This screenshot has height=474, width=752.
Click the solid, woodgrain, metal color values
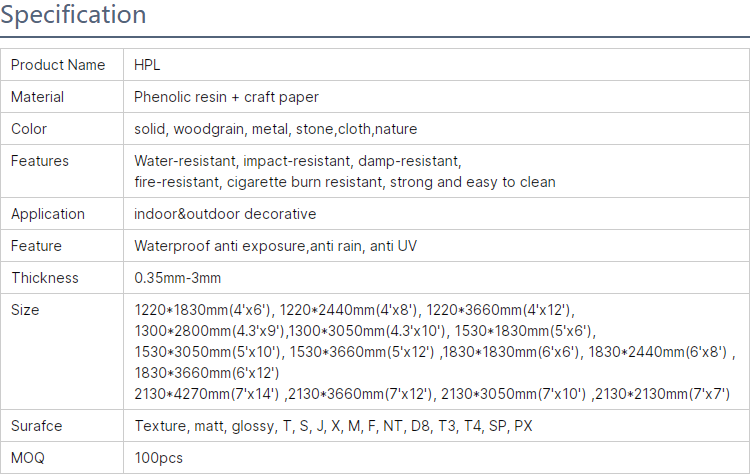(x=275, y=129)
